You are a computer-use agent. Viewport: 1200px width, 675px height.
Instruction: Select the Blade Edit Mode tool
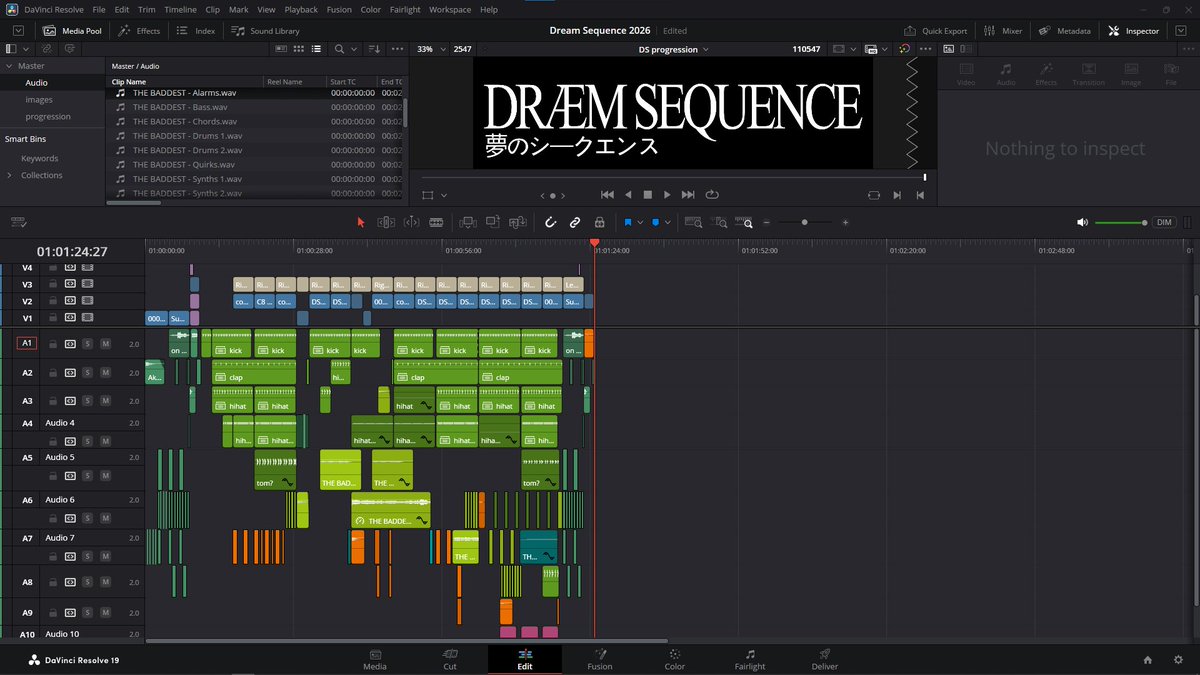[436, 222]
